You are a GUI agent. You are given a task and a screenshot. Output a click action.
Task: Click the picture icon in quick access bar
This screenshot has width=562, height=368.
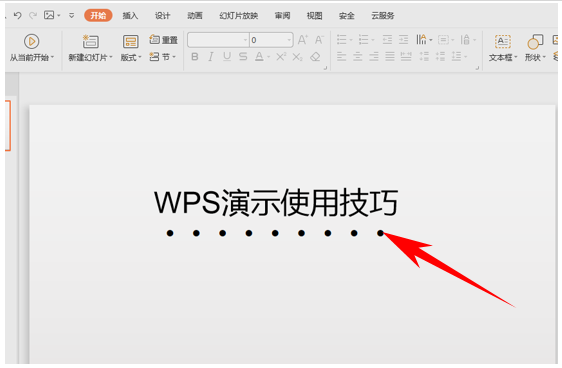[49, 15]
